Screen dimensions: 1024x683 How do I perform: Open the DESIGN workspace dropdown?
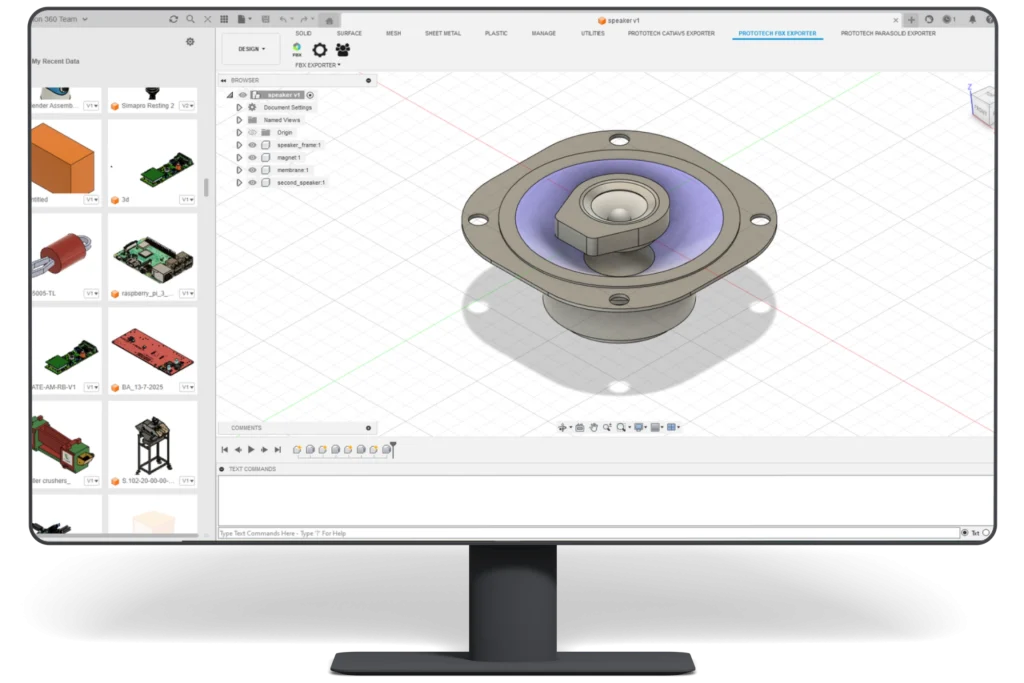[249, 48]
